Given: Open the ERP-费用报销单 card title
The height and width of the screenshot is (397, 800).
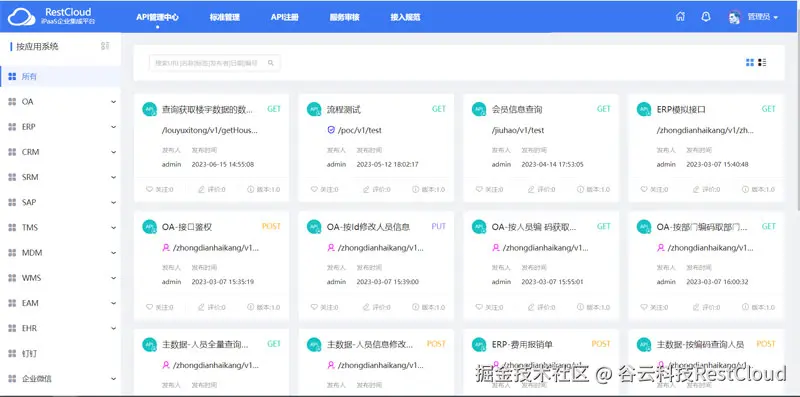Looking at the screenshot, I should click(522, 344).
